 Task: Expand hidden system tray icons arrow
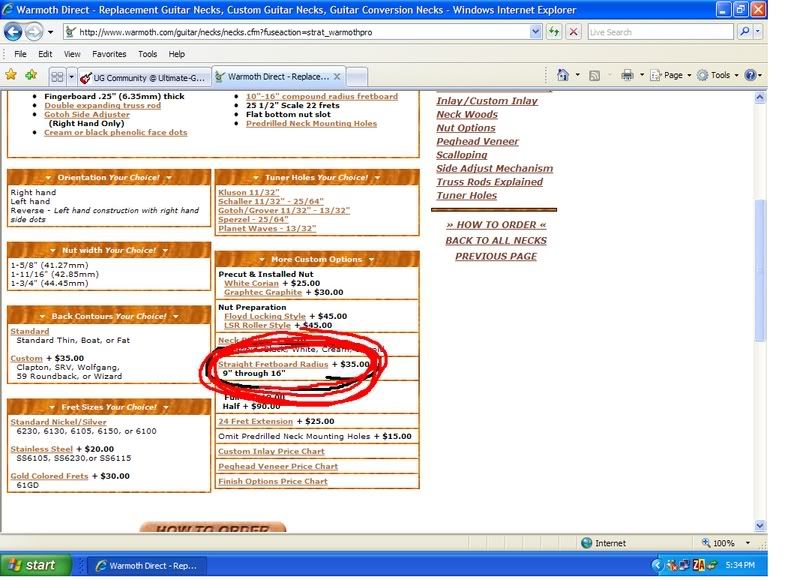coord(657,565)
